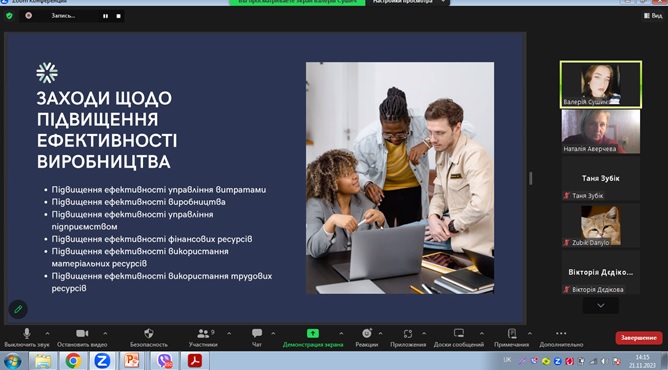
Task: Stop the recording with the square button
Action: 118,16
